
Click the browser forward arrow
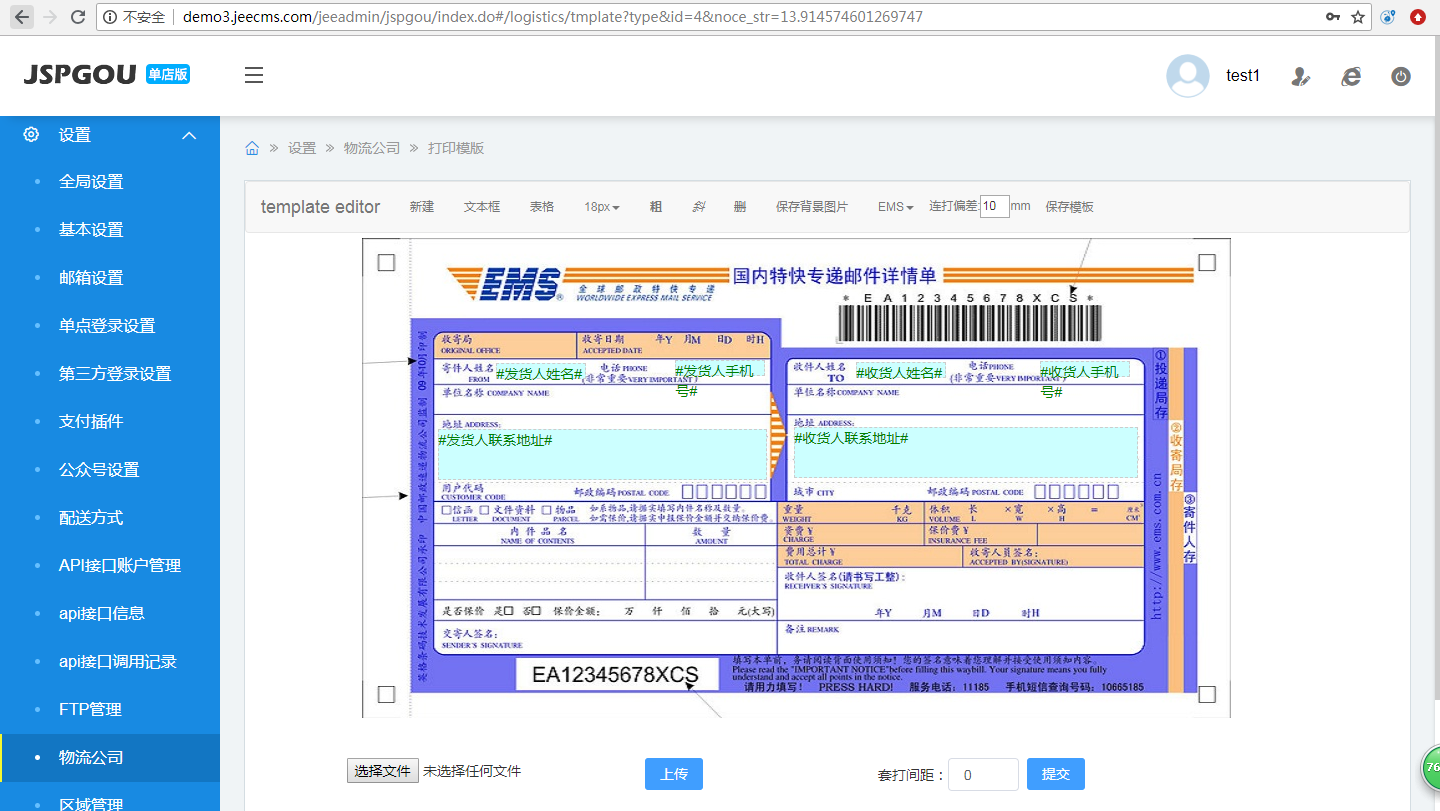50,17
